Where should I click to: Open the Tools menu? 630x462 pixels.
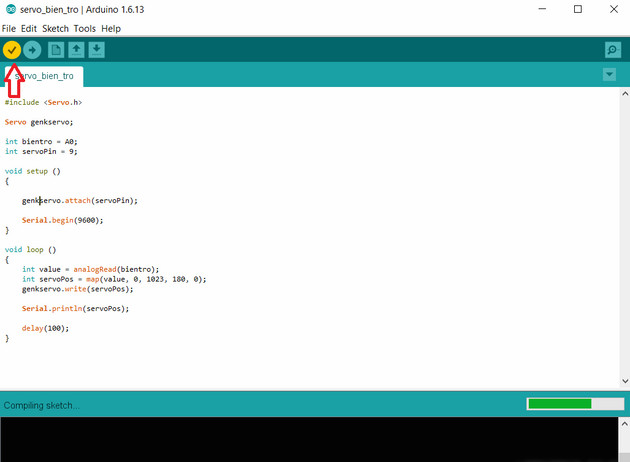(85, 29)
